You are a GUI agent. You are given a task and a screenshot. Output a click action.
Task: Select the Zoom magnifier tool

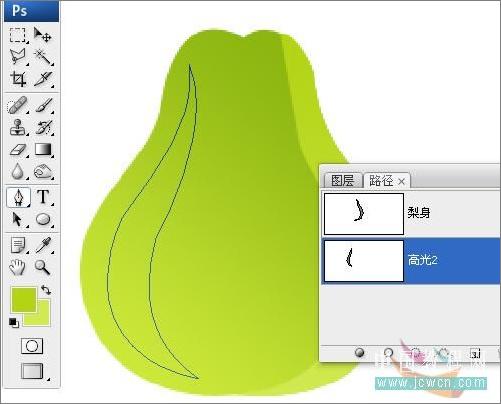point(43,267)
